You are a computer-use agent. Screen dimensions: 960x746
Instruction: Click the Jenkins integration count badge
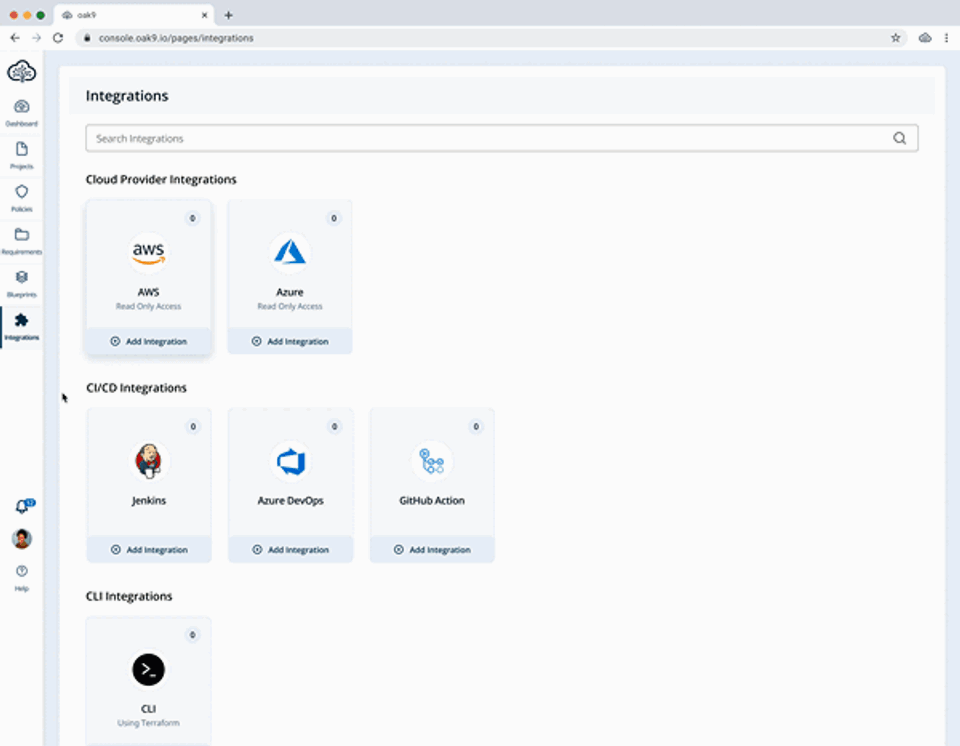[x=193, y=426]
